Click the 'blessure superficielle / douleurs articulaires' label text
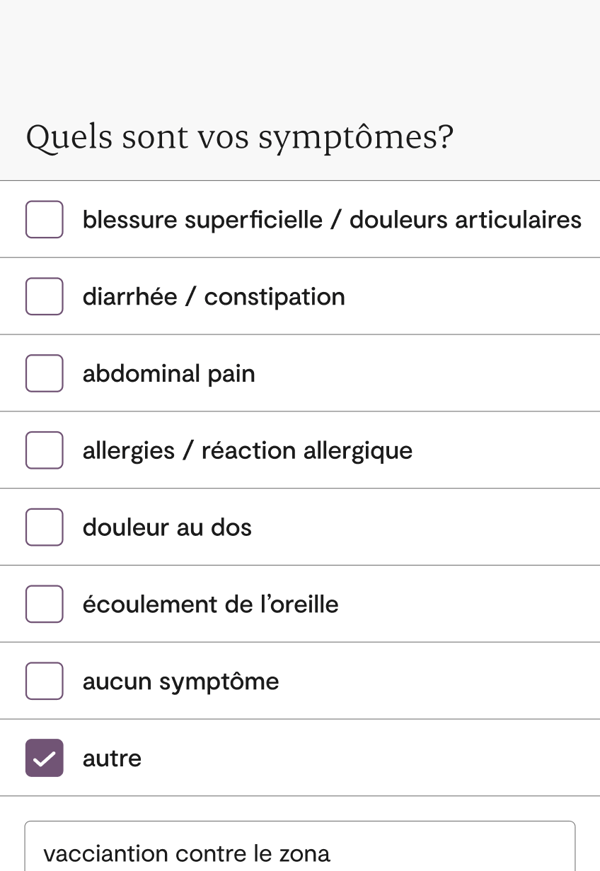This screenshot has height=871, width=600. [x=331, y=219]
